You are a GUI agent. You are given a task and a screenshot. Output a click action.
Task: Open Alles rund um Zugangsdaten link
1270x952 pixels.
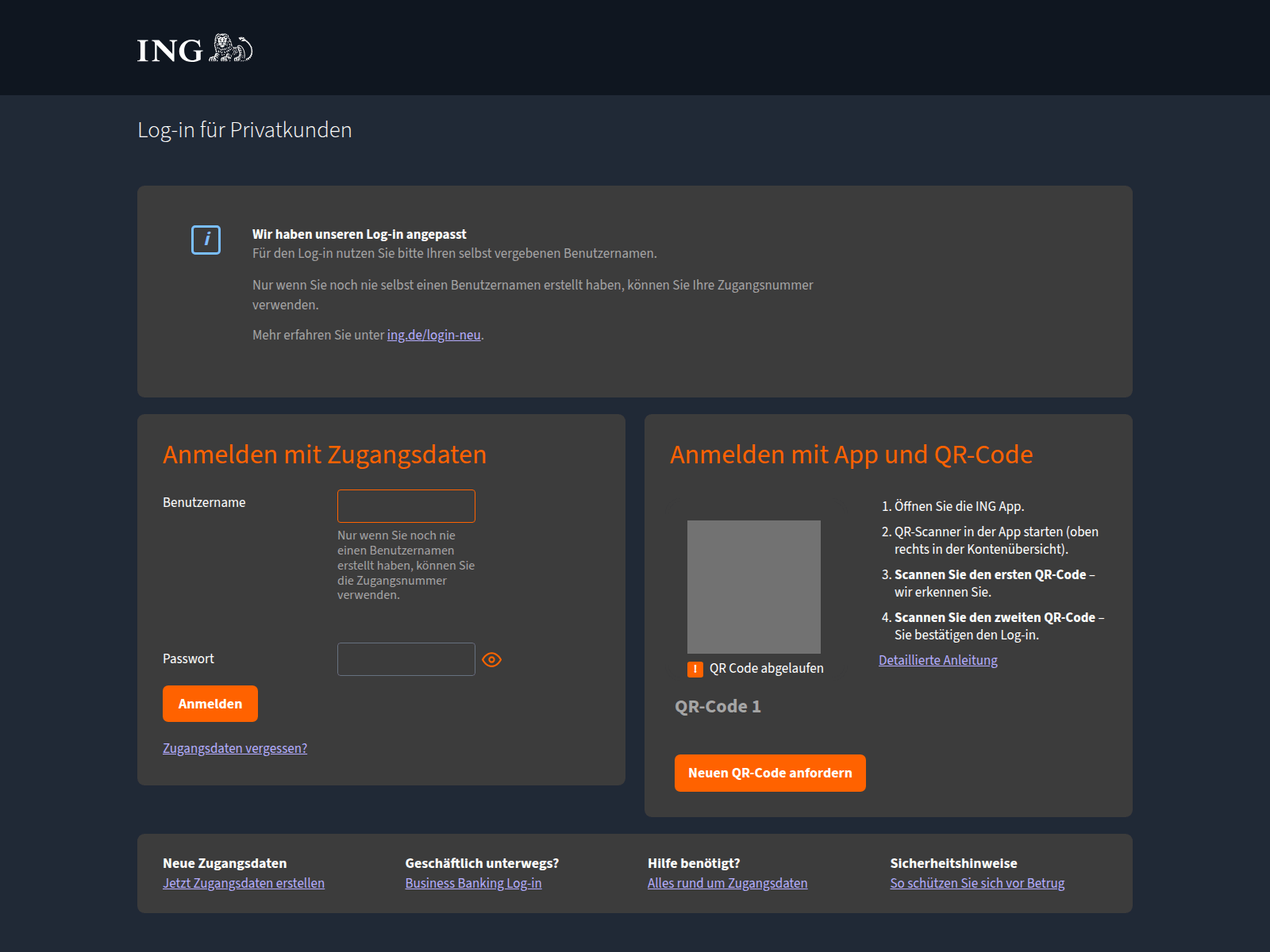pyautogui.click(x=728, y=883)
